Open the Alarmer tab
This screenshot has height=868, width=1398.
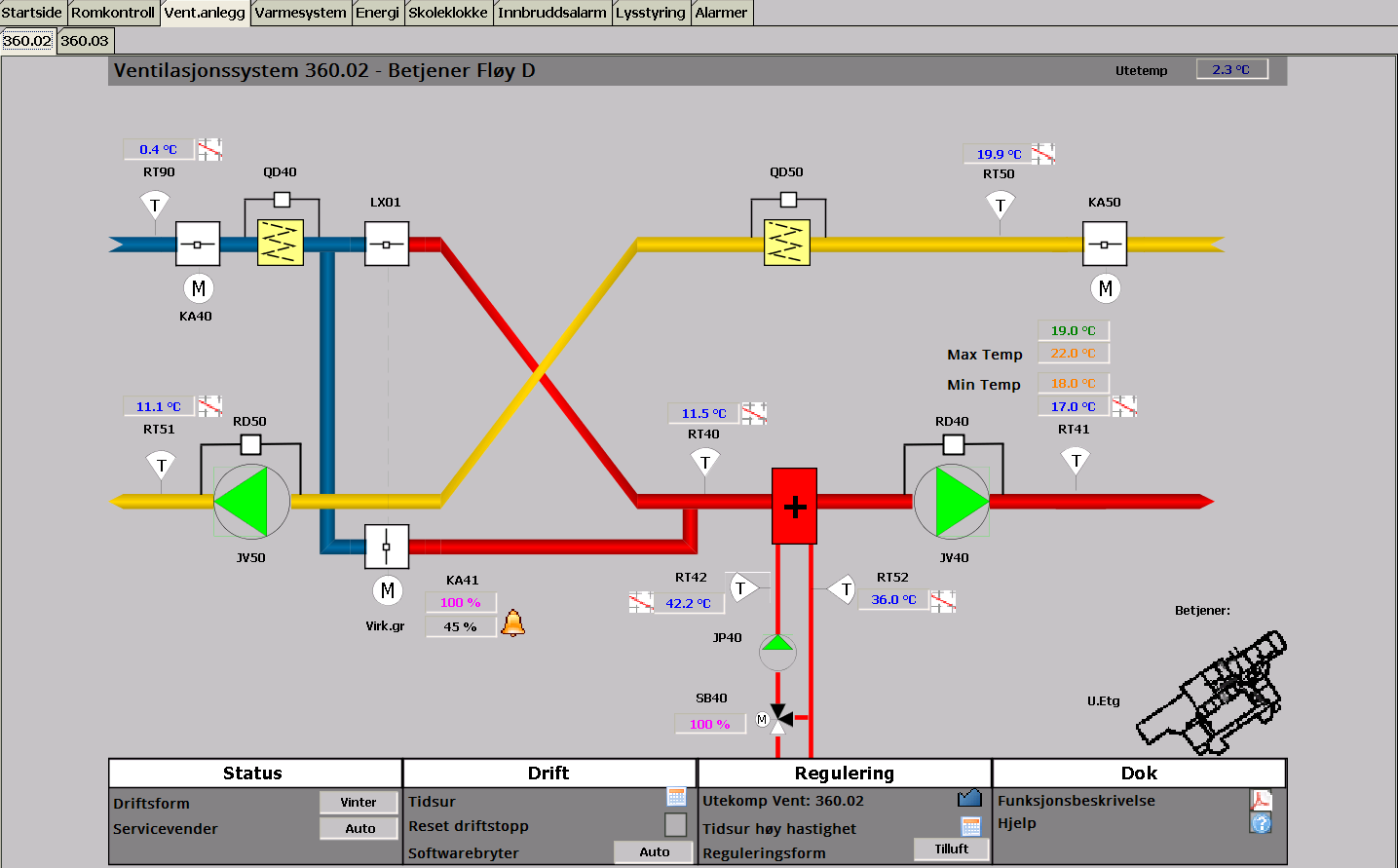721,13
